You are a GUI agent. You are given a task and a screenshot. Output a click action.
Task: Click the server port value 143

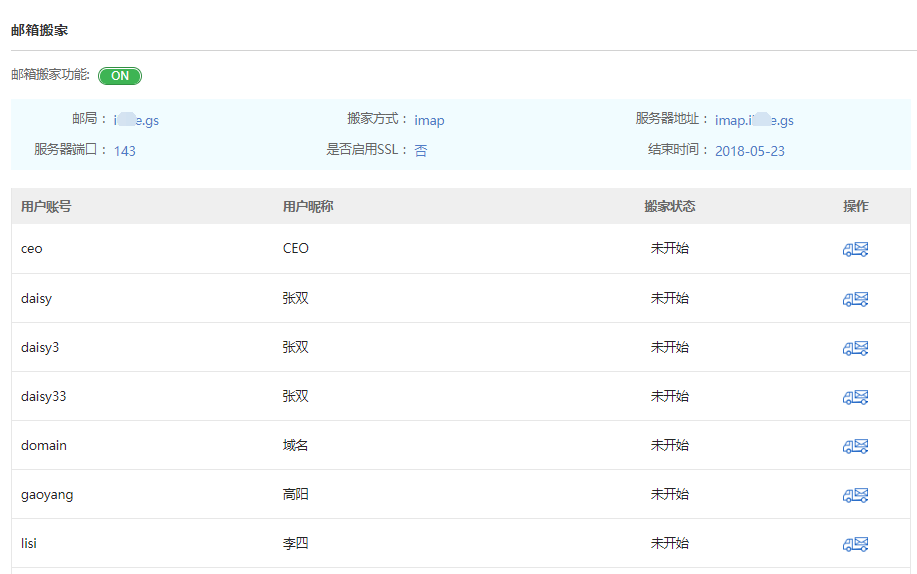coord(124,151)
